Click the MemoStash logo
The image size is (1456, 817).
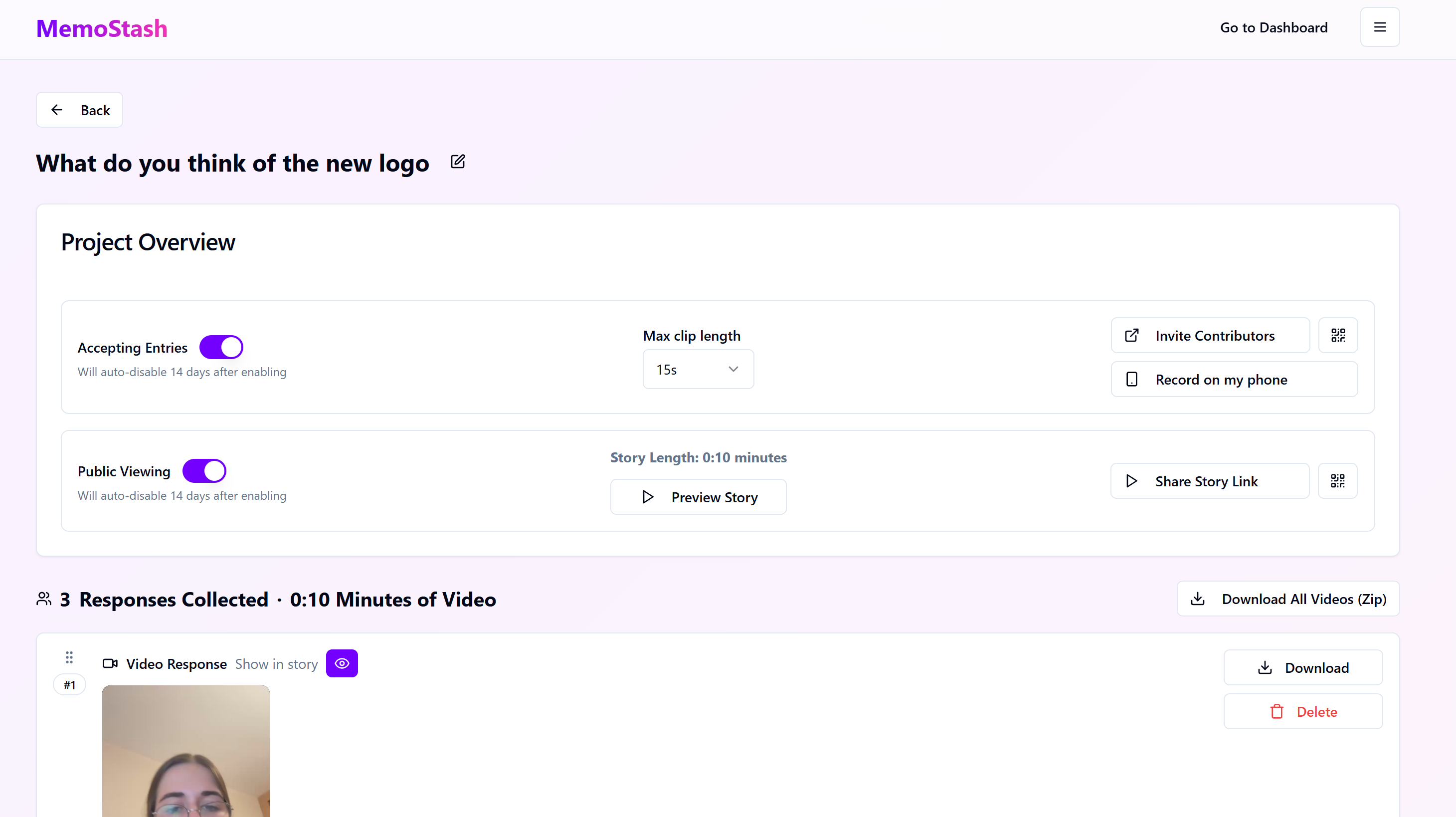[x=102, y=29]
